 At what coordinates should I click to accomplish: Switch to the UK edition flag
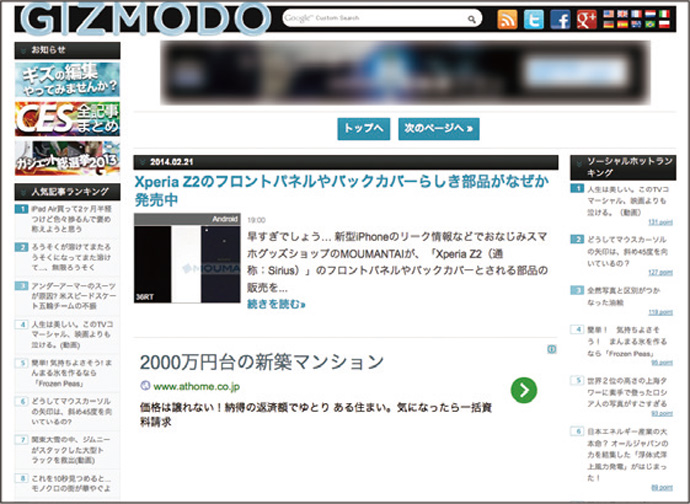(623, 14)
